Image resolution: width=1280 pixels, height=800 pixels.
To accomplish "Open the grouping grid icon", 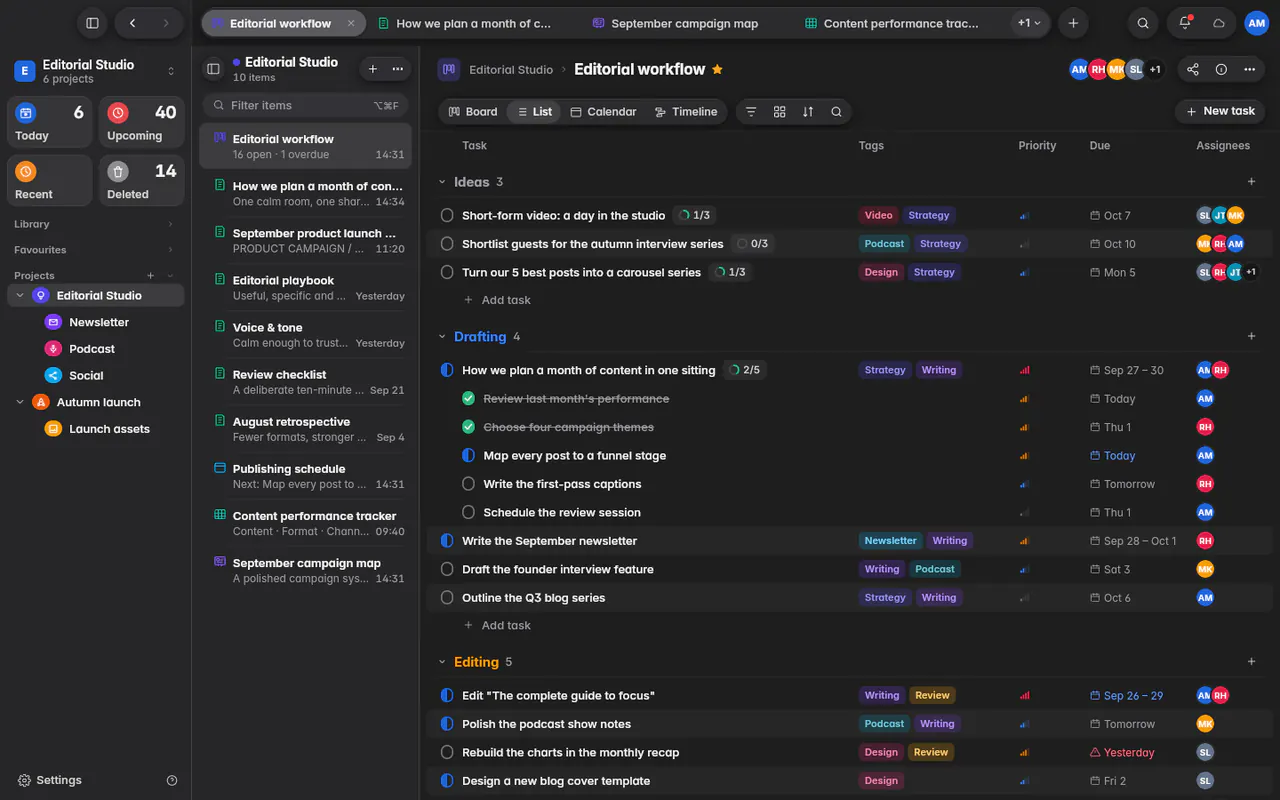I will 780,112.
